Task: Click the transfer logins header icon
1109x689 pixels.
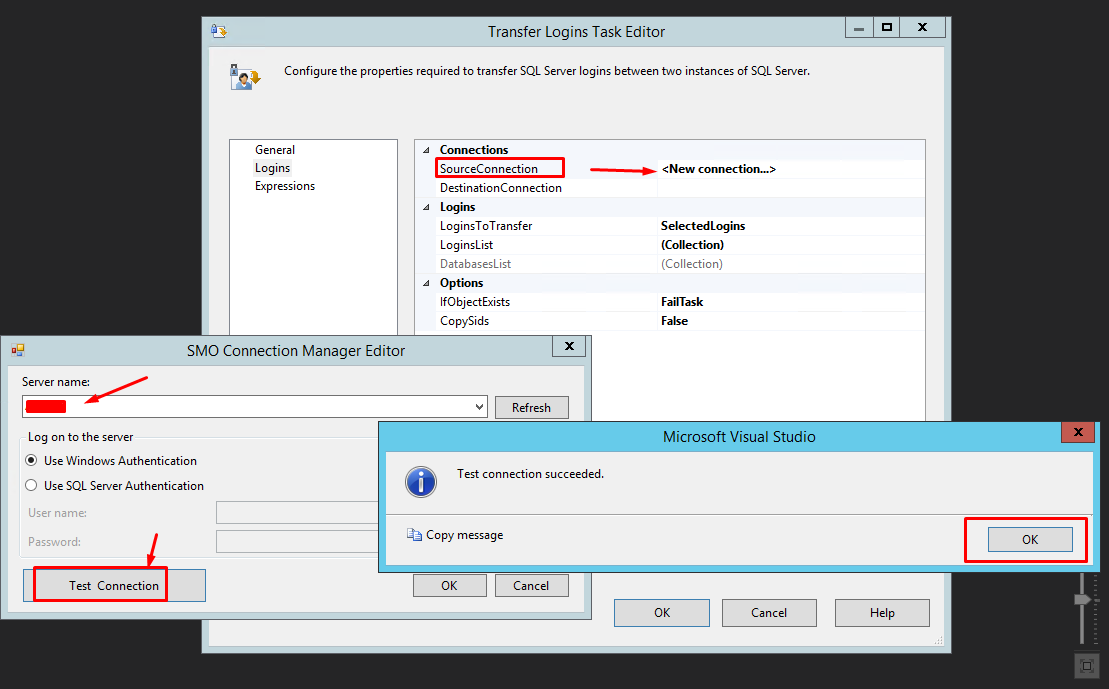Action: tap(244, 76)
